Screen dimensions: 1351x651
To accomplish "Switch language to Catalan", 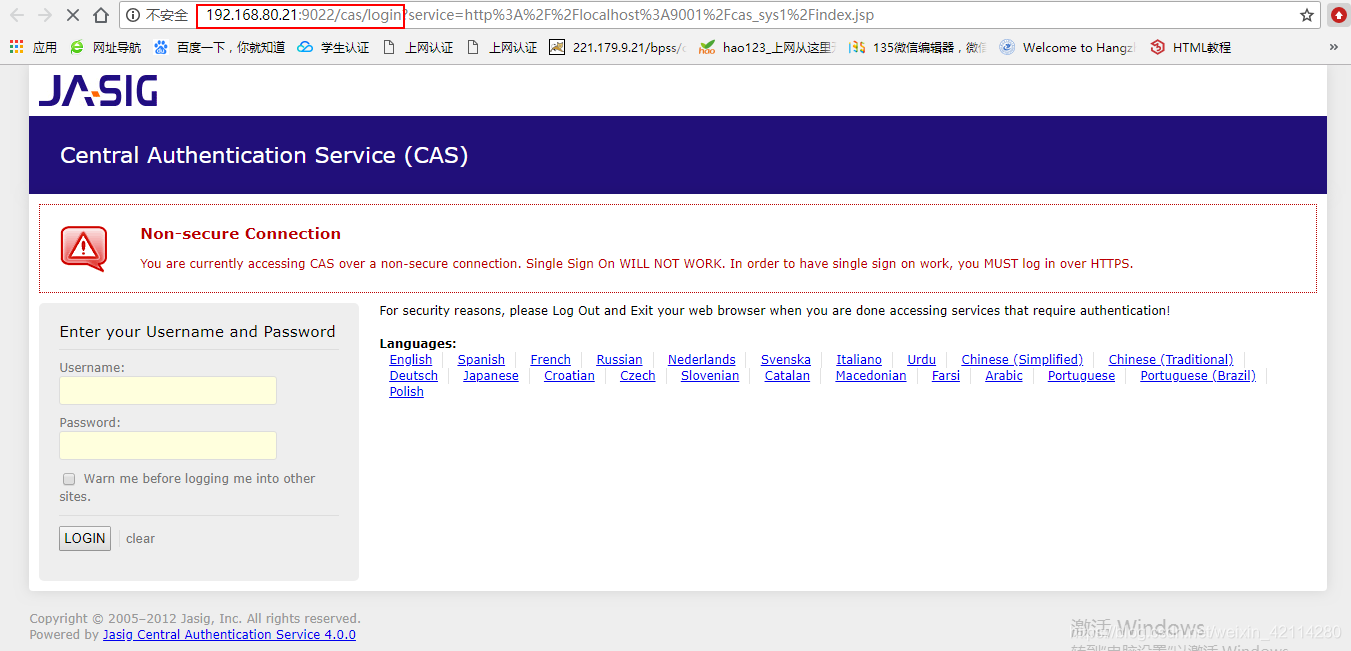I will [787, 376].
